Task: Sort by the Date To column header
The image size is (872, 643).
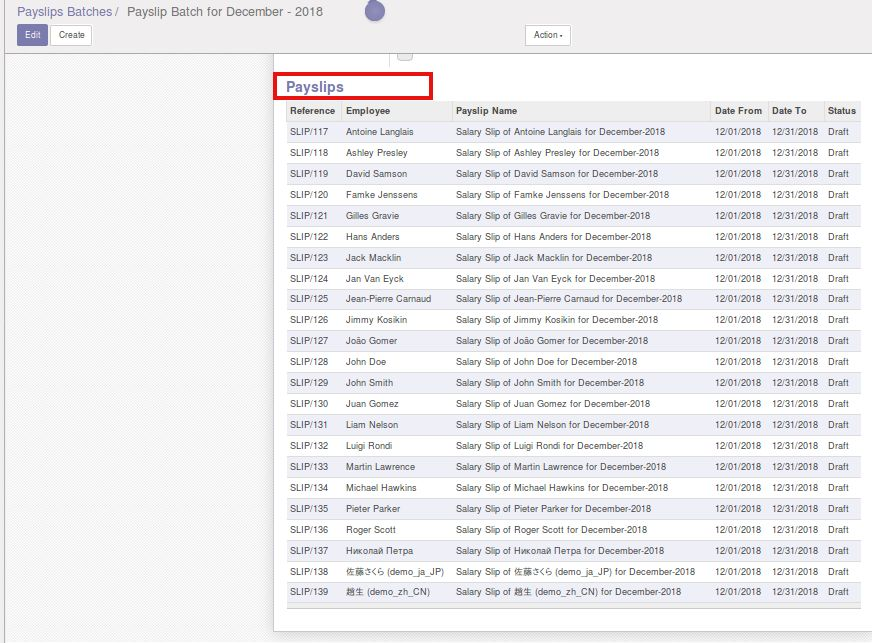Action: (x=789, y=111)
